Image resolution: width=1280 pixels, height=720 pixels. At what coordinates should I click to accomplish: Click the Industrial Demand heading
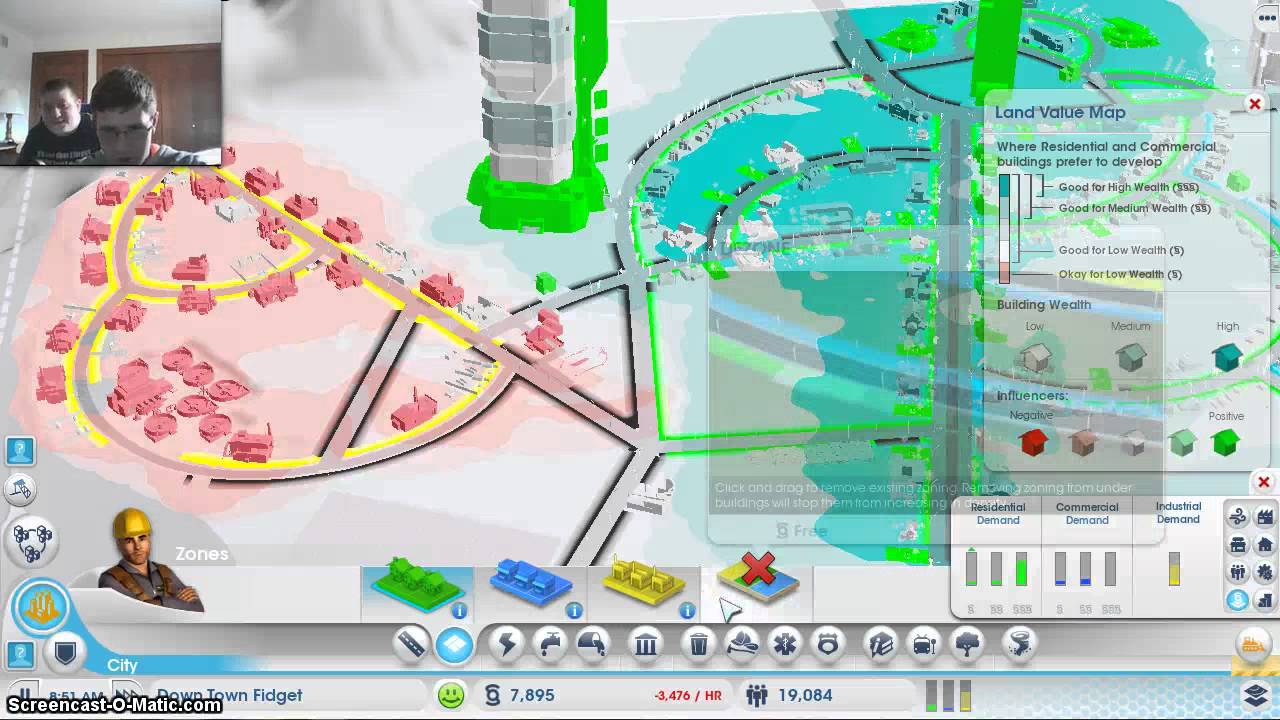pos(1178,513)
